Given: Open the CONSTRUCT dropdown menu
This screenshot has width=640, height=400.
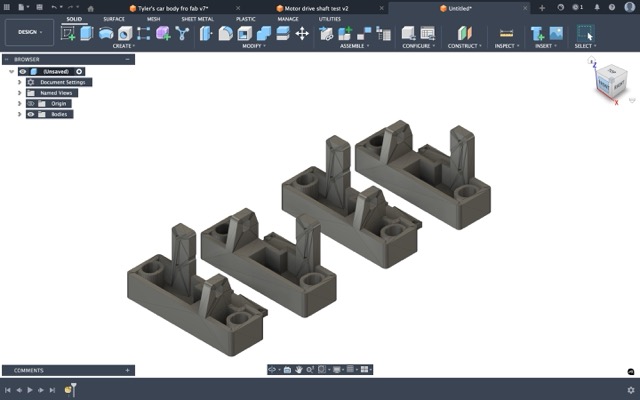Looking at the screenshot, I should coord(464,46).
